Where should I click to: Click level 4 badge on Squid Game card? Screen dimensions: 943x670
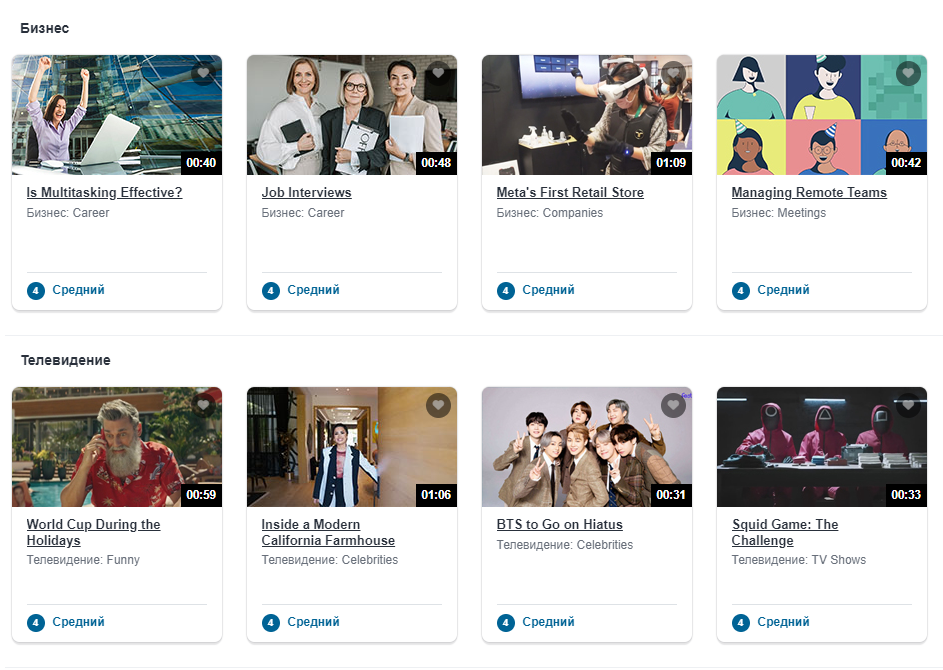[x=741, y=623]
